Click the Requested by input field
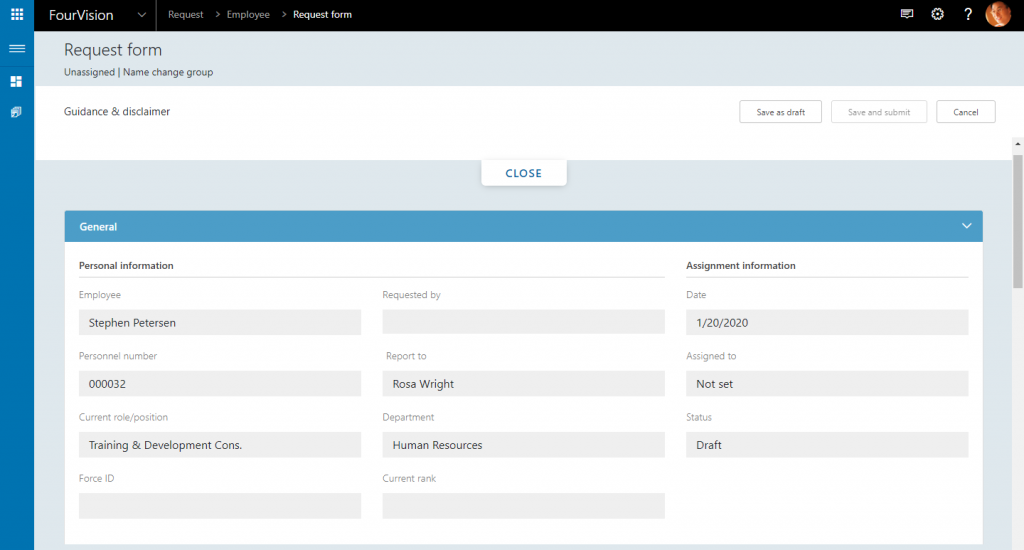1024x550 pixels. coord(523,322)
